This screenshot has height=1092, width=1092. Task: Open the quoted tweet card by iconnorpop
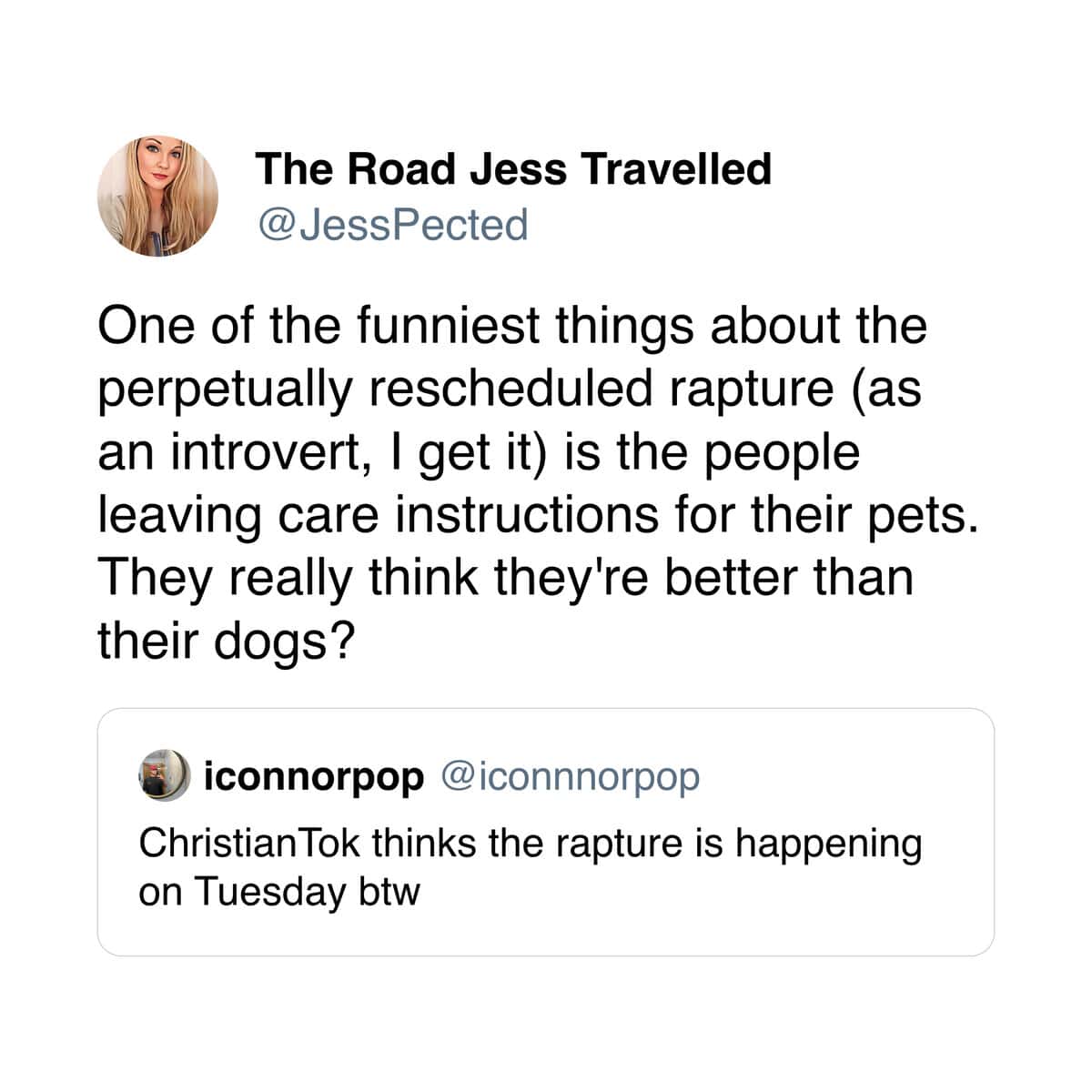click(546, 832)
